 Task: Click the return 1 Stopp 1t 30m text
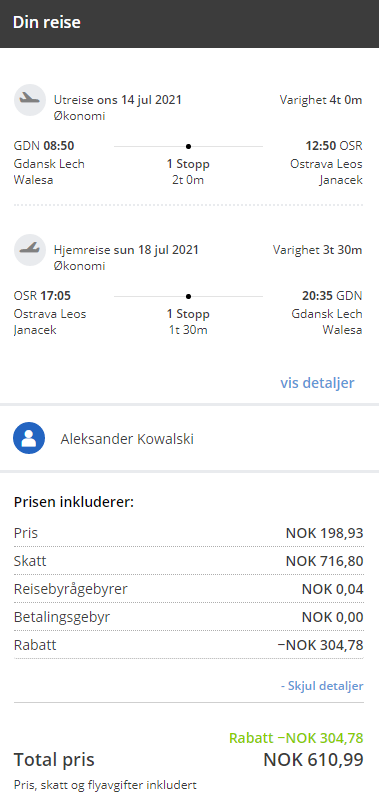pos(188,322)
